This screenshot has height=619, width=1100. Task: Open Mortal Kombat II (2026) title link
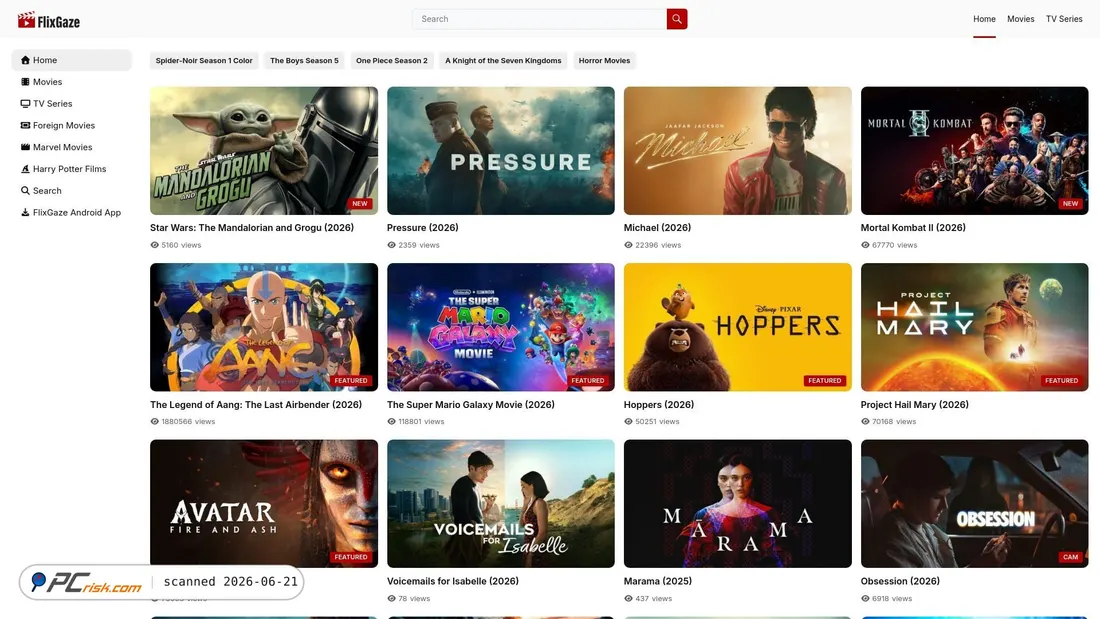[913, 228]
